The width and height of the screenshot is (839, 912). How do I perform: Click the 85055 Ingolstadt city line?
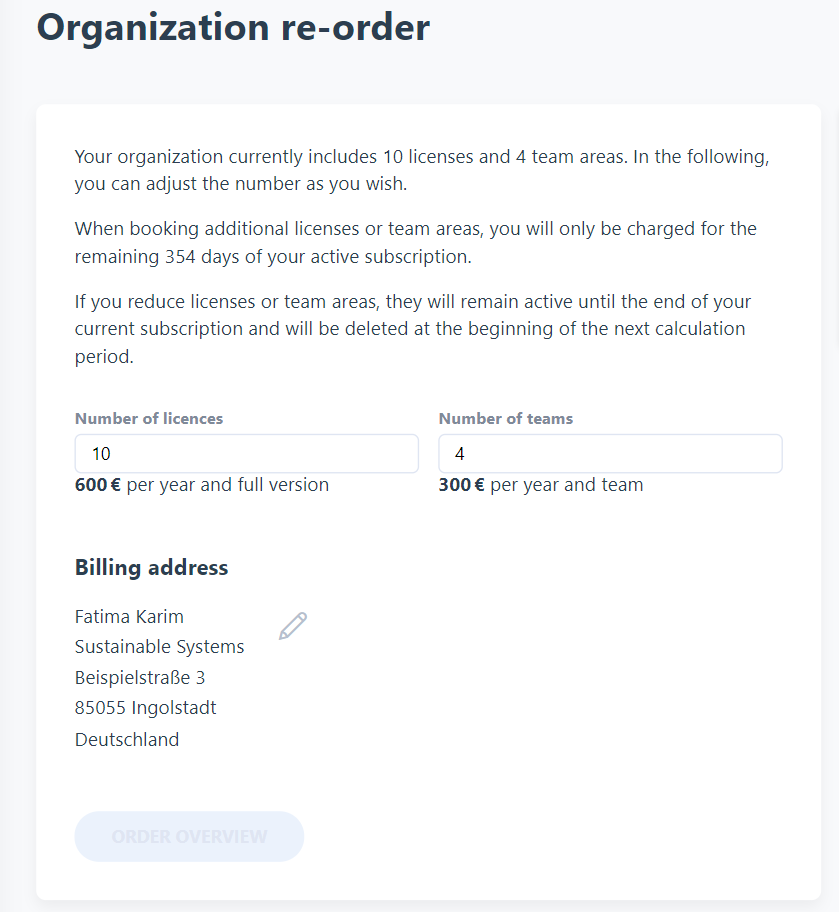pos(145,708)
